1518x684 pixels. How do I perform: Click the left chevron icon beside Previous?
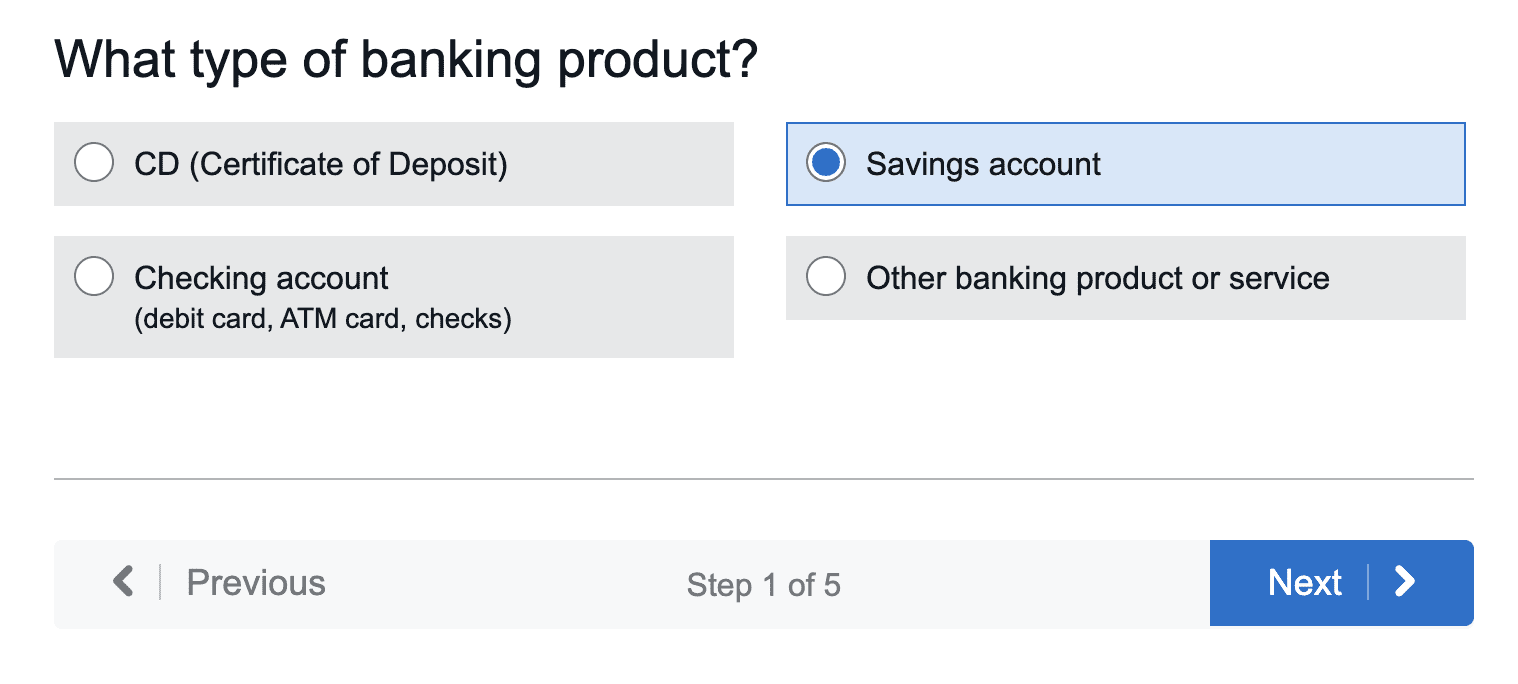pyautogui.click(x=123, y=581)
